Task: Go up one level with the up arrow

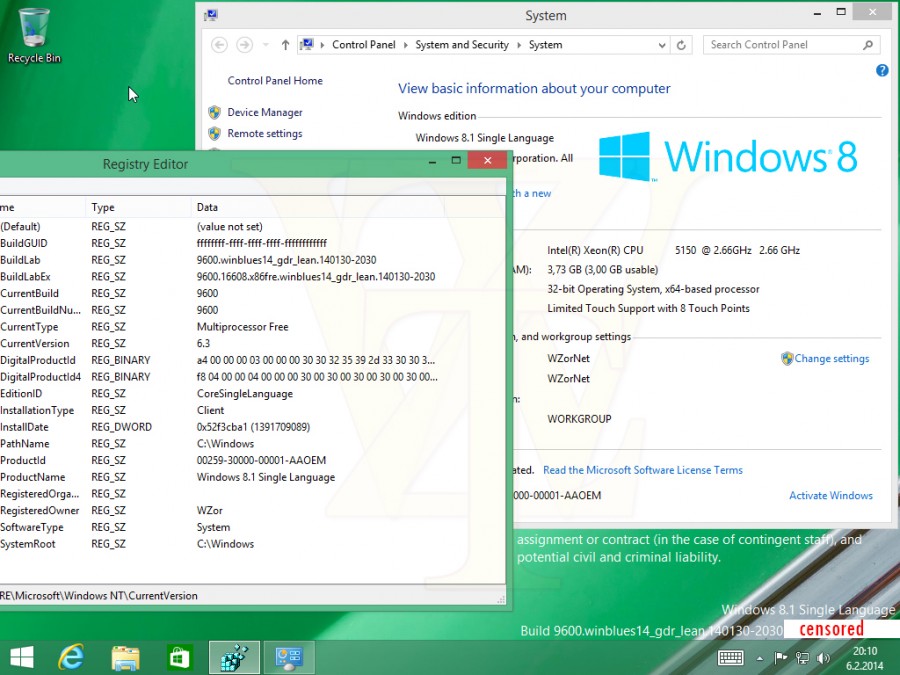Action: tap(285, 45)
